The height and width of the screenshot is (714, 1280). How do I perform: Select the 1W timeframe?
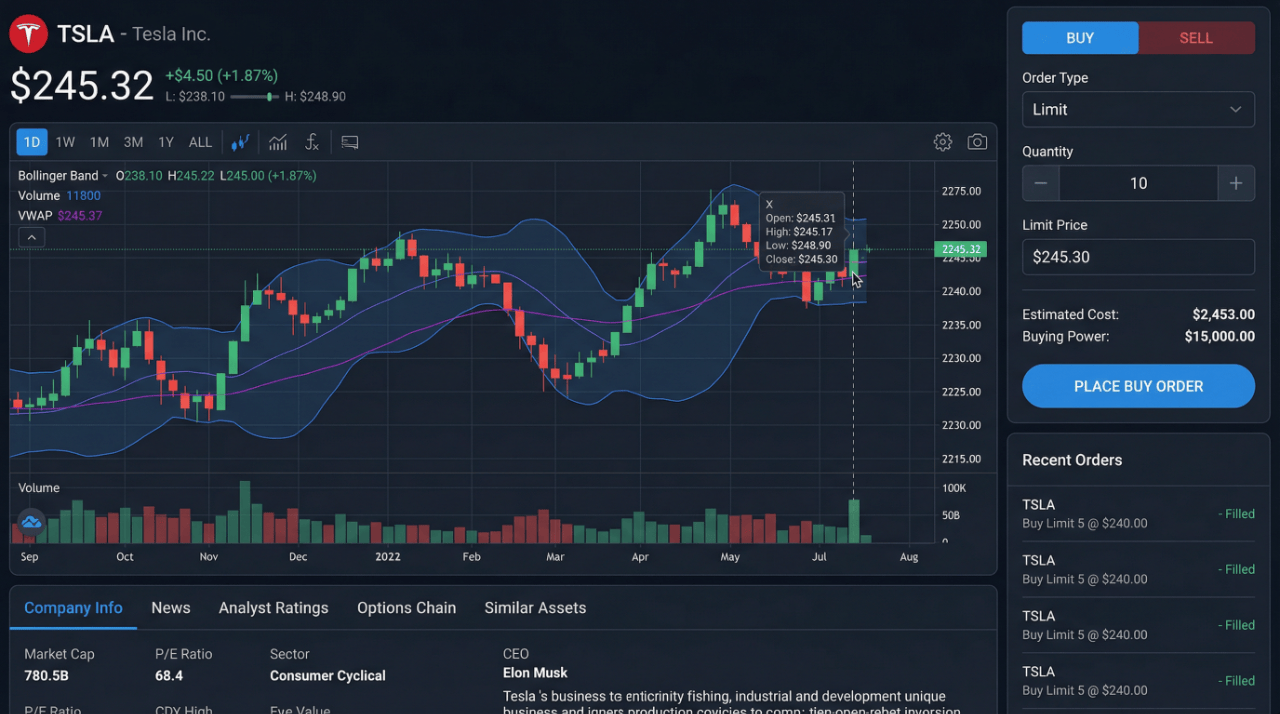tap(65, 142)
